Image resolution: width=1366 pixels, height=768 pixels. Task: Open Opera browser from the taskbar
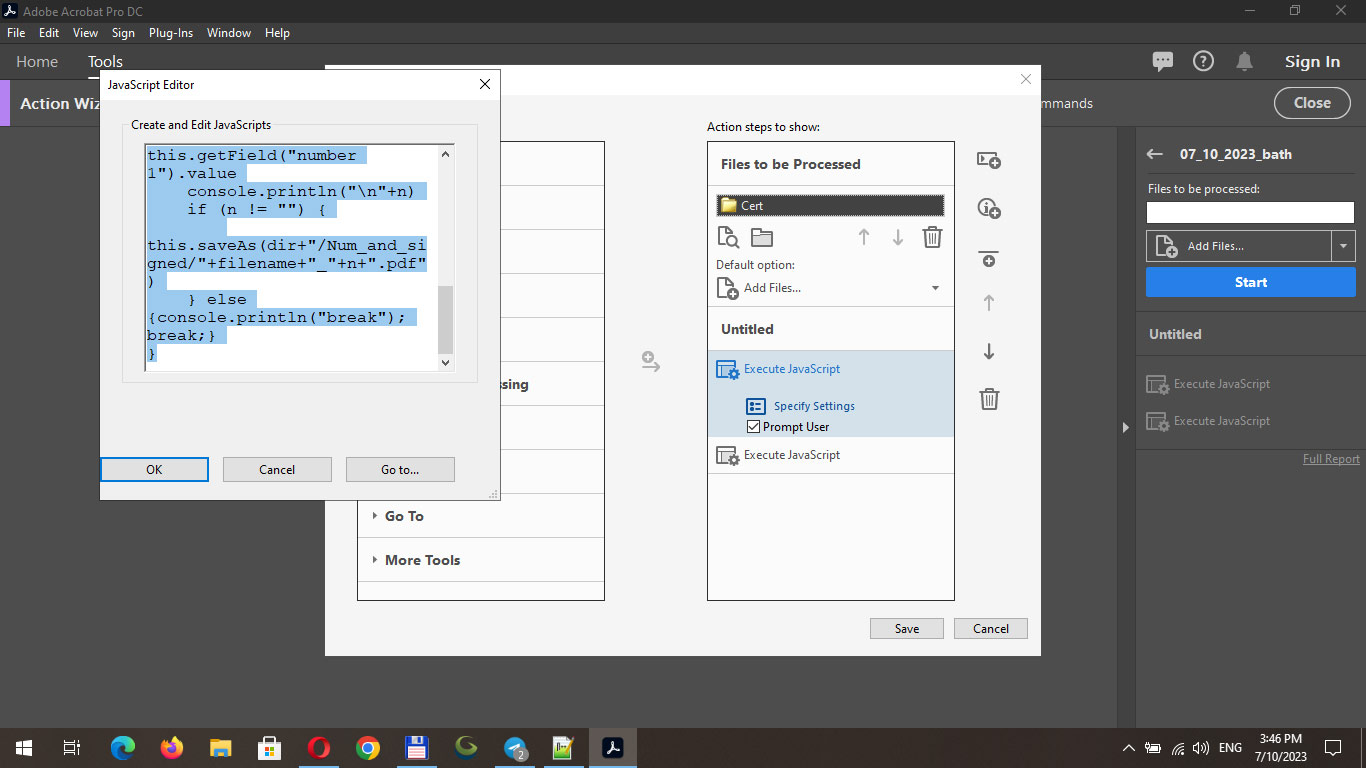click(x=319, y=747)
